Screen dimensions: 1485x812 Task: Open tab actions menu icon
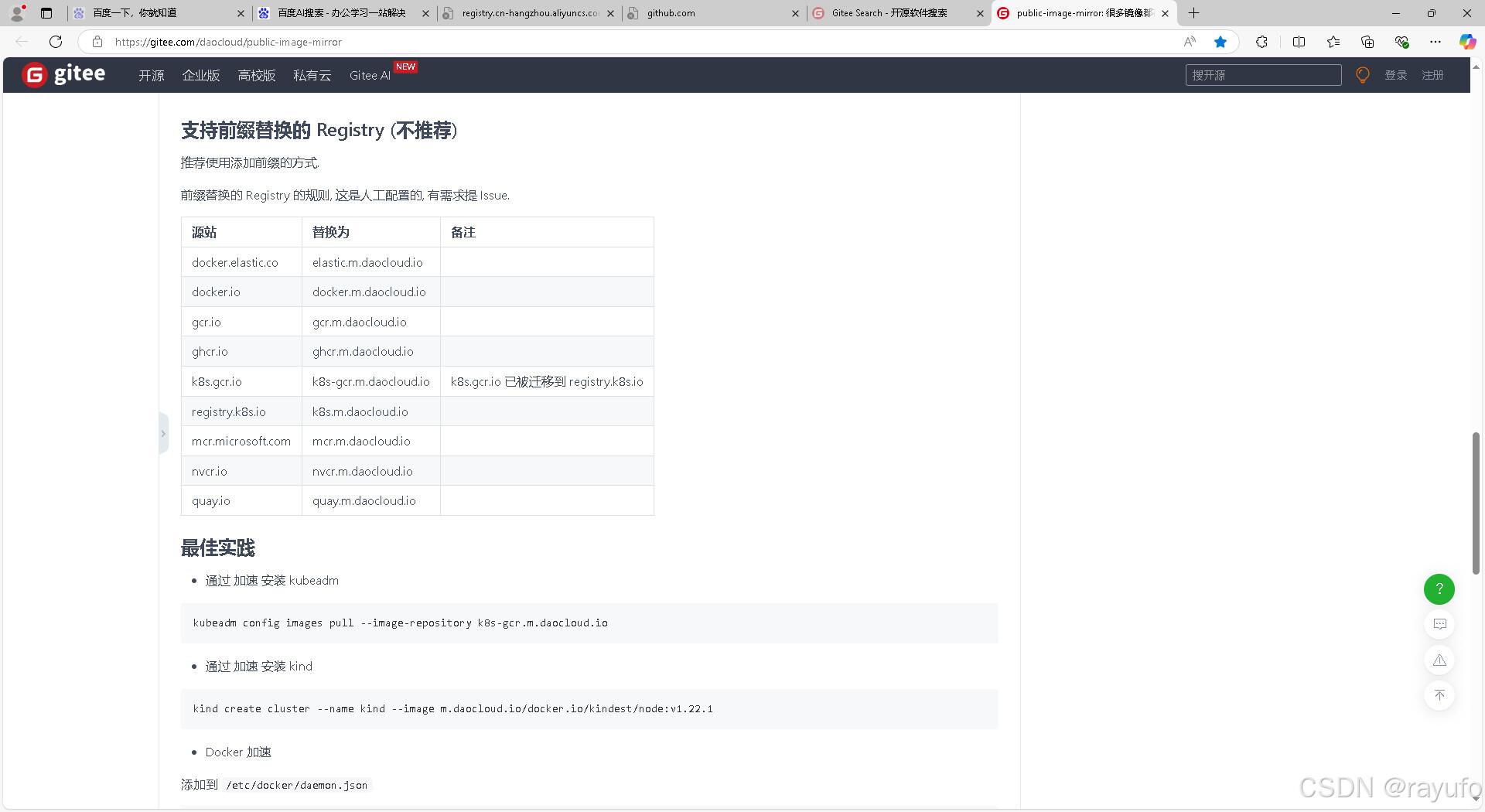click(x=46, y=13)
